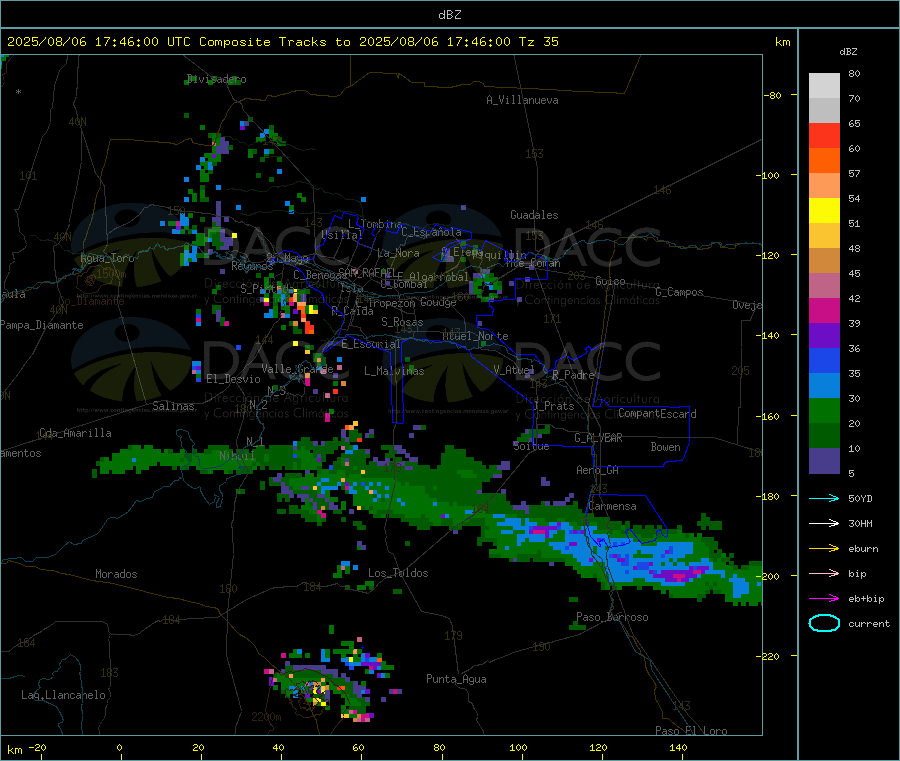
Task: Select the bright green 20-30 dBZ swatch
Action: (x=824, y=410)
